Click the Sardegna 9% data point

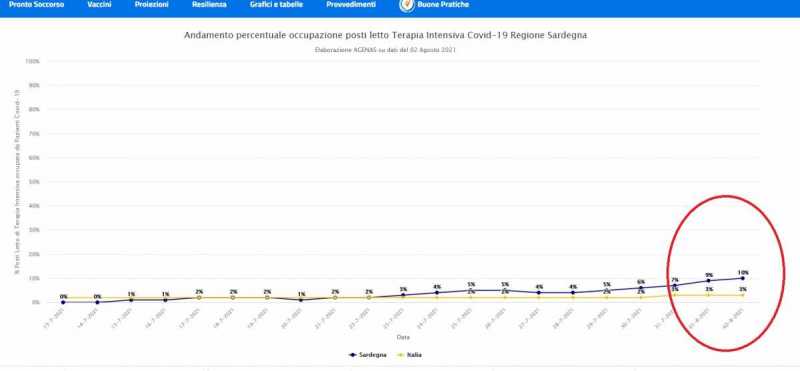[x=709, y=281]
